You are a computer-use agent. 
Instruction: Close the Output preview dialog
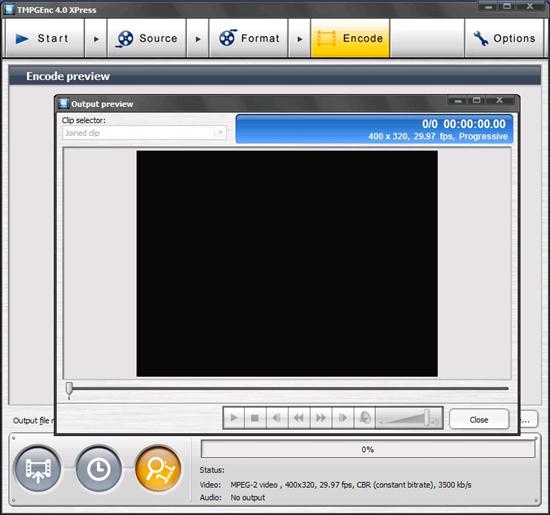pos(479,419)
